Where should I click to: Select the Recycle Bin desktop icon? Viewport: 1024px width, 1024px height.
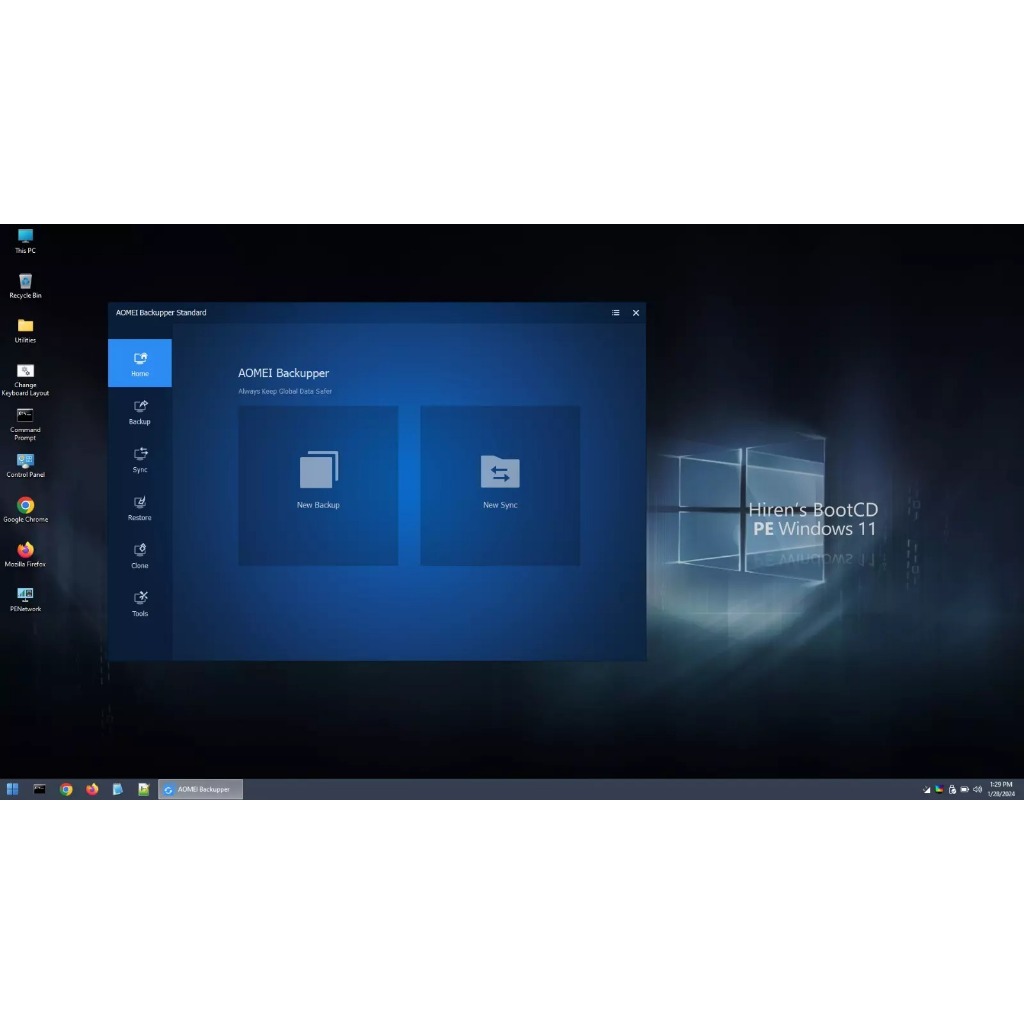coord(25,286)
